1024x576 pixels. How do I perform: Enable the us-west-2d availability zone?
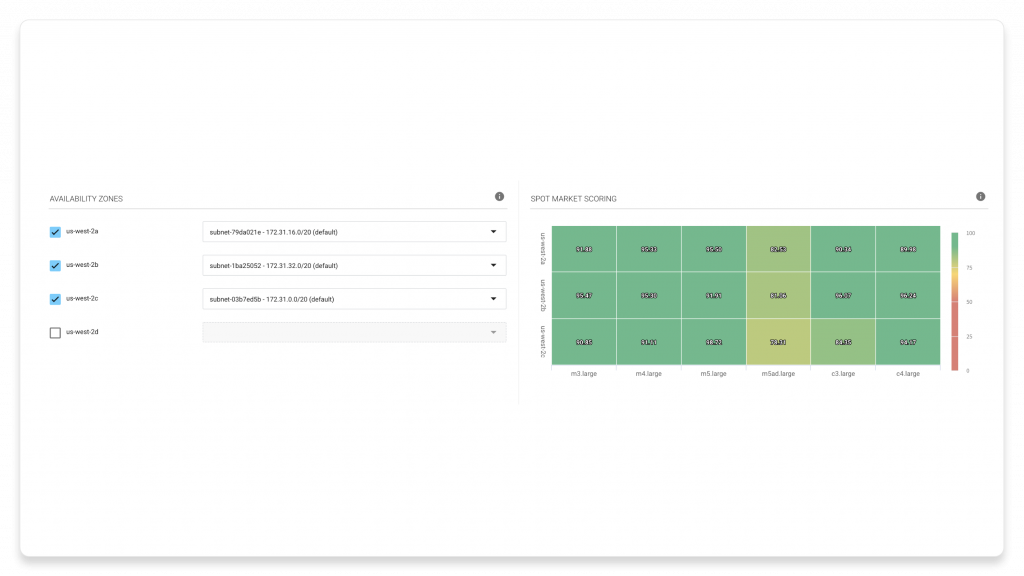point(56,332)
